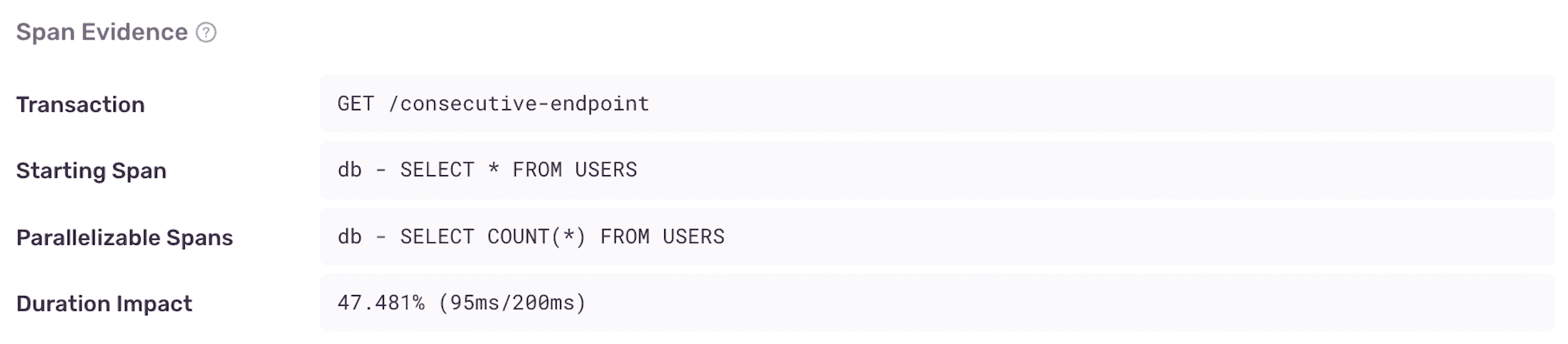Click the Starting Span label
The height and width of the screenshot is (344, 1568).
tap(91, 171)
